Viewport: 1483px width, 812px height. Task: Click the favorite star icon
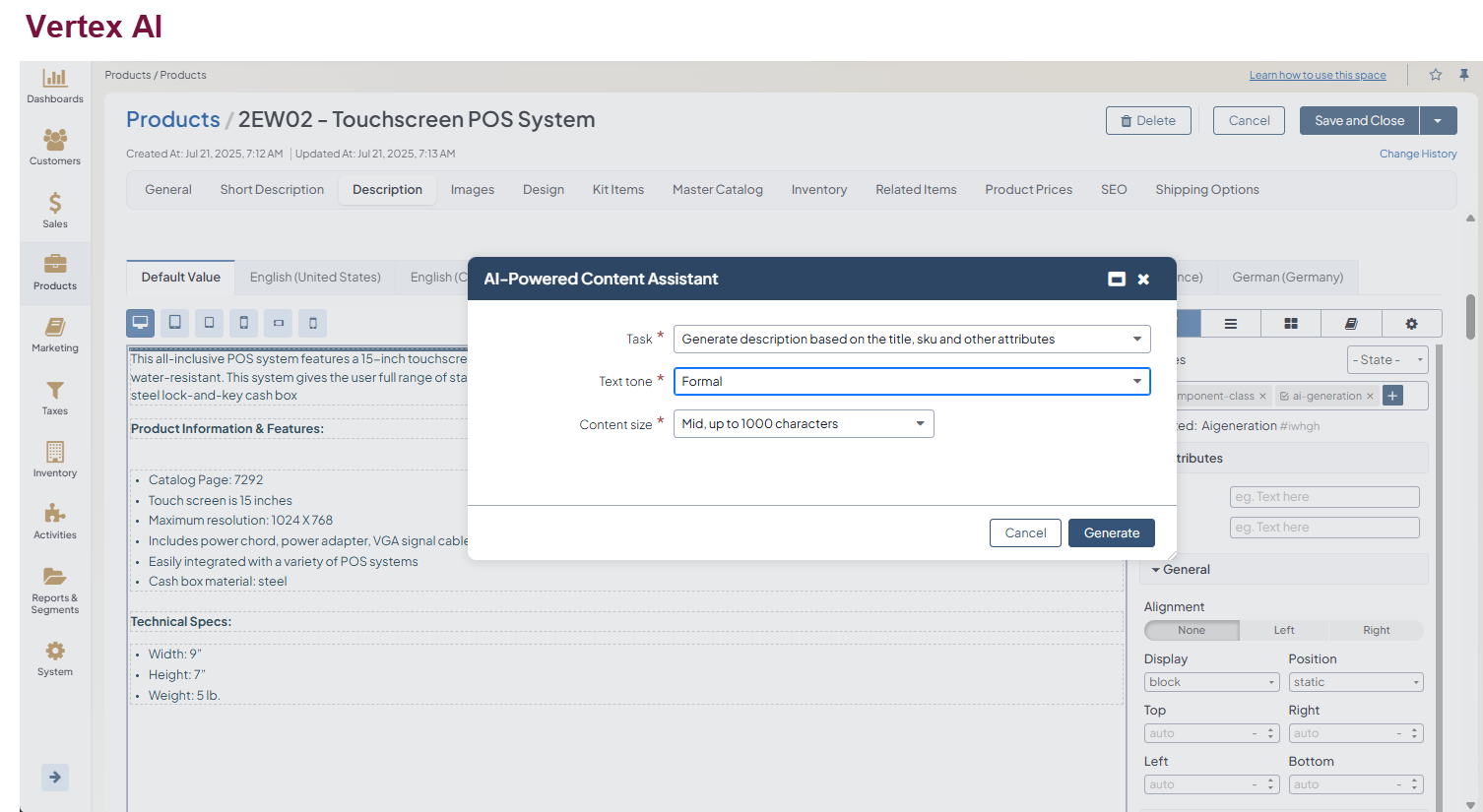pyautogui.click(x=1436, y=75)
